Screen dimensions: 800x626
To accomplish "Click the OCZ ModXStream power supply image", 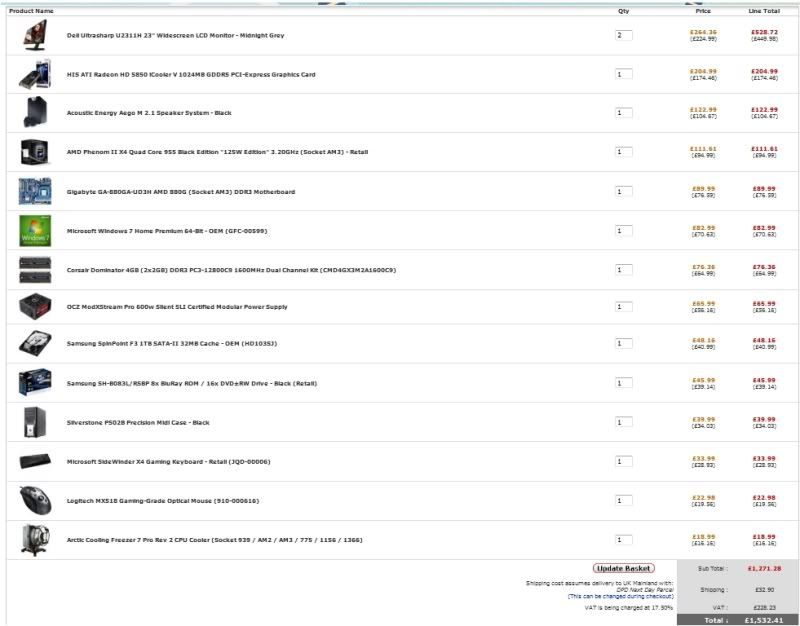I will click(35, 307).
